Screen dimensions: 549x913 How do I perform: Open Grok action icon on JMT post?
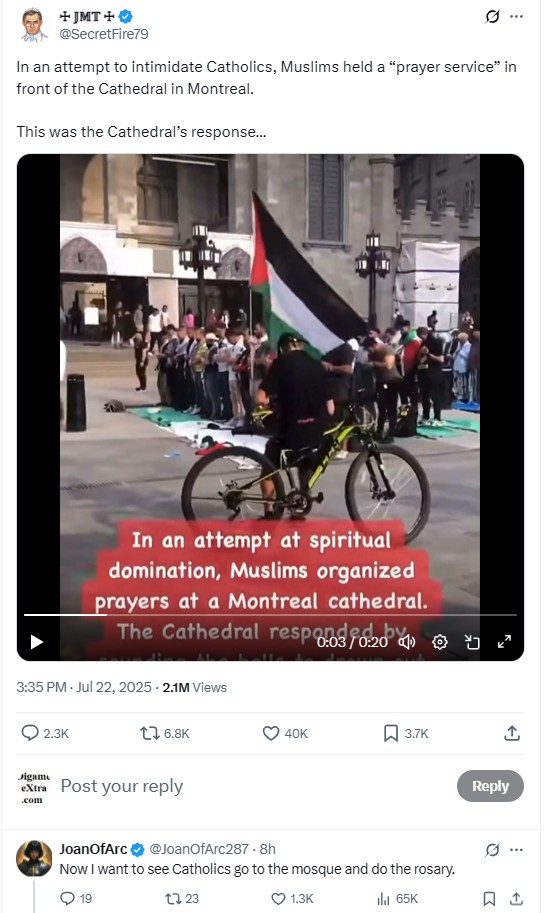pyautogui.click(x=492, y=17)
